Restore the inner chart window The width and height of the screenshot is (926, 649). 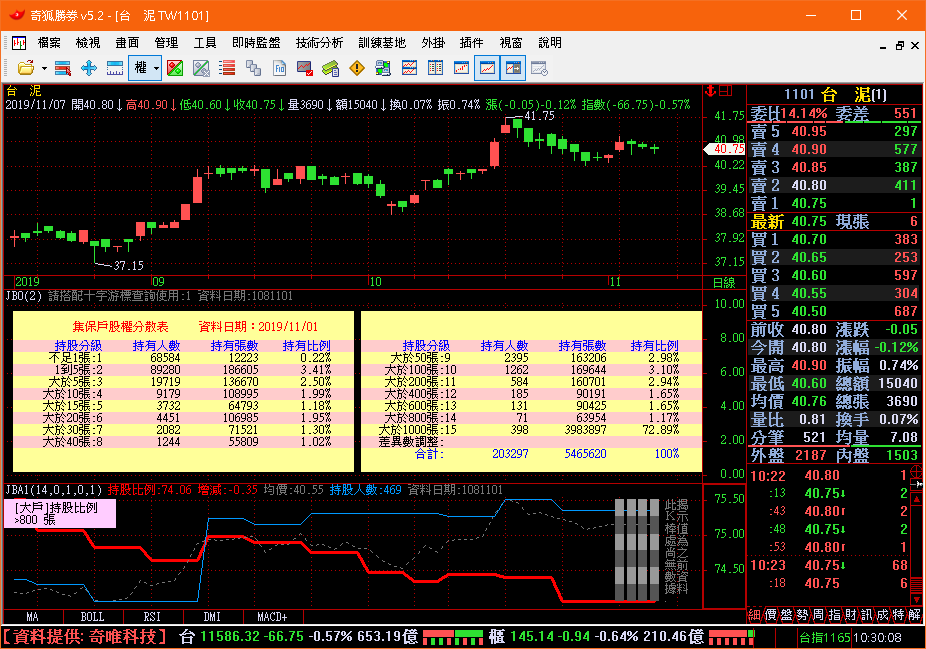(899, 45)
